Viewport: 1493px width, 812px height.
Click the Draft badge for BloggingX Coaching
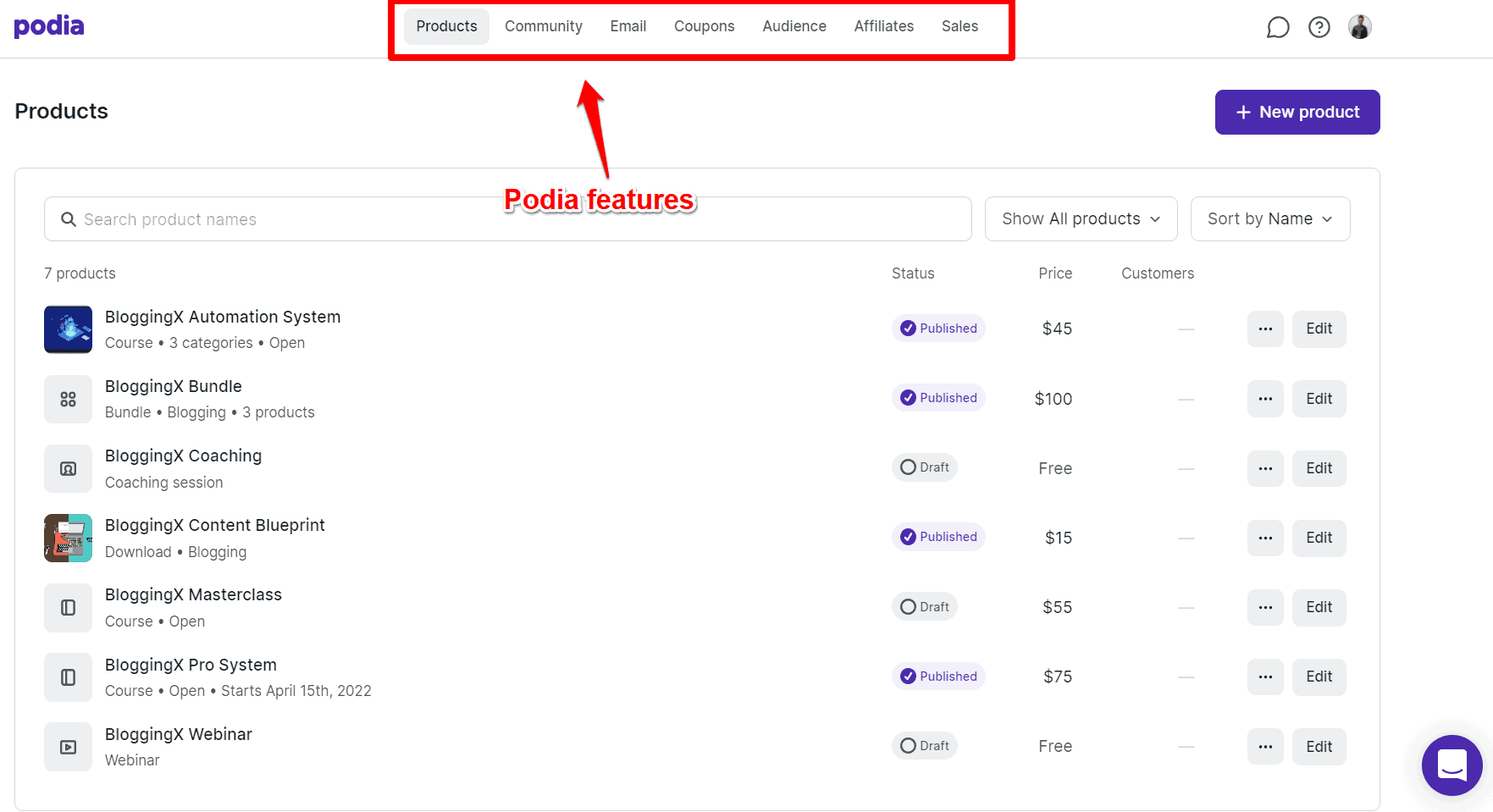(925, 467)
